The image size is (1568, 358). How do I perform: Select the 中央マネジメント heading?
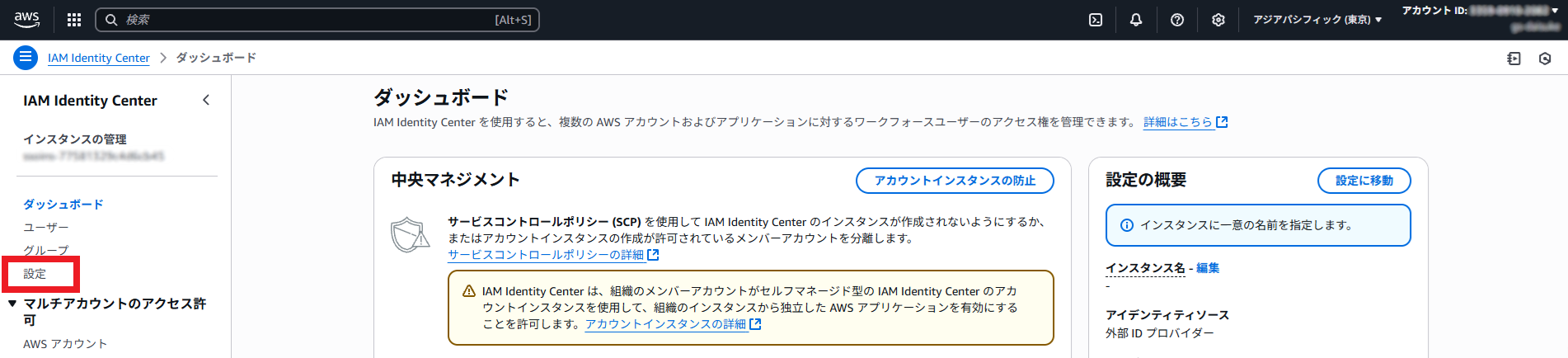[x=455, y=180]
